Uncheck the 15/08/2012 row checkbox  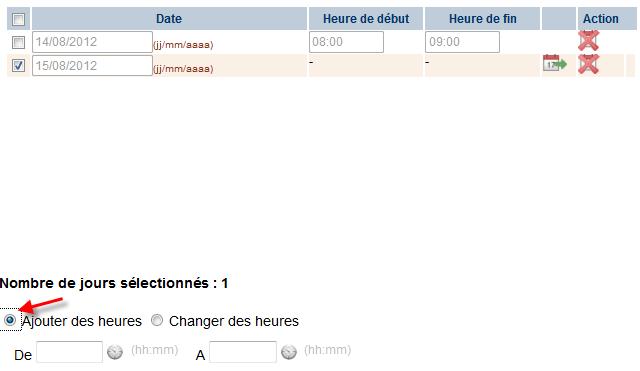[18, 65]
